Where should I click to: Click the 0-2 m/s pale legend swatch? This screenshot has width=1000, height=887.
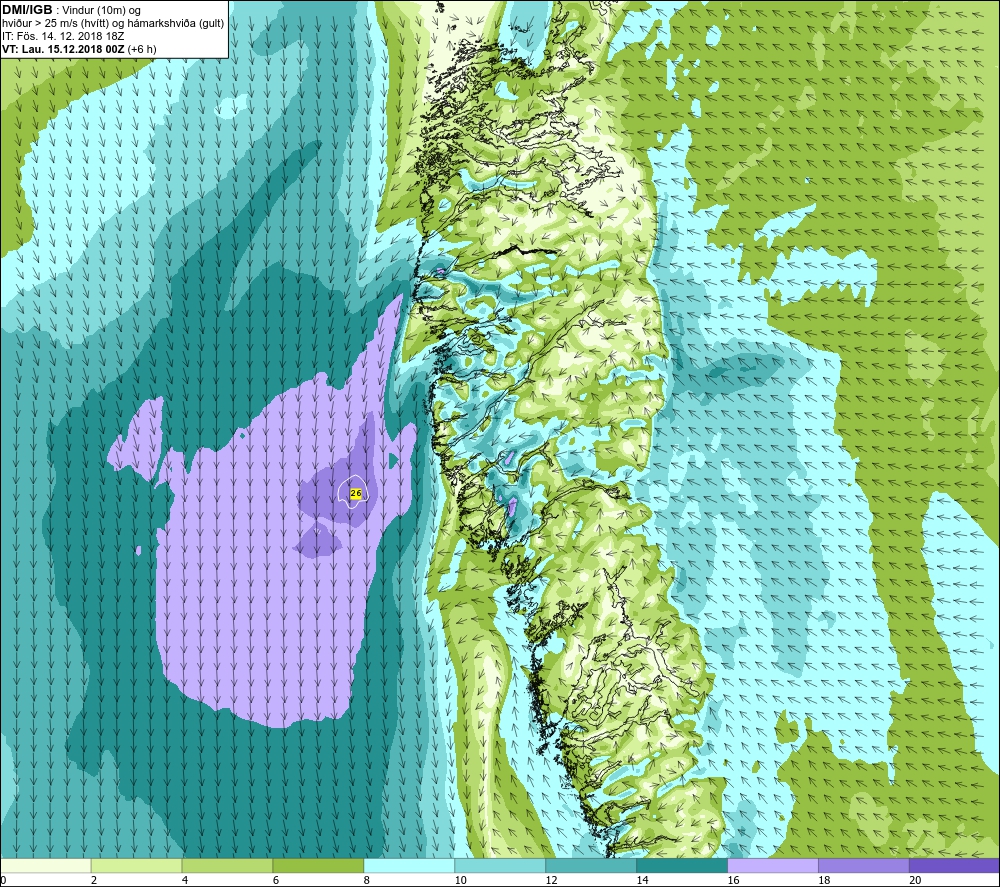coord(46,865)
